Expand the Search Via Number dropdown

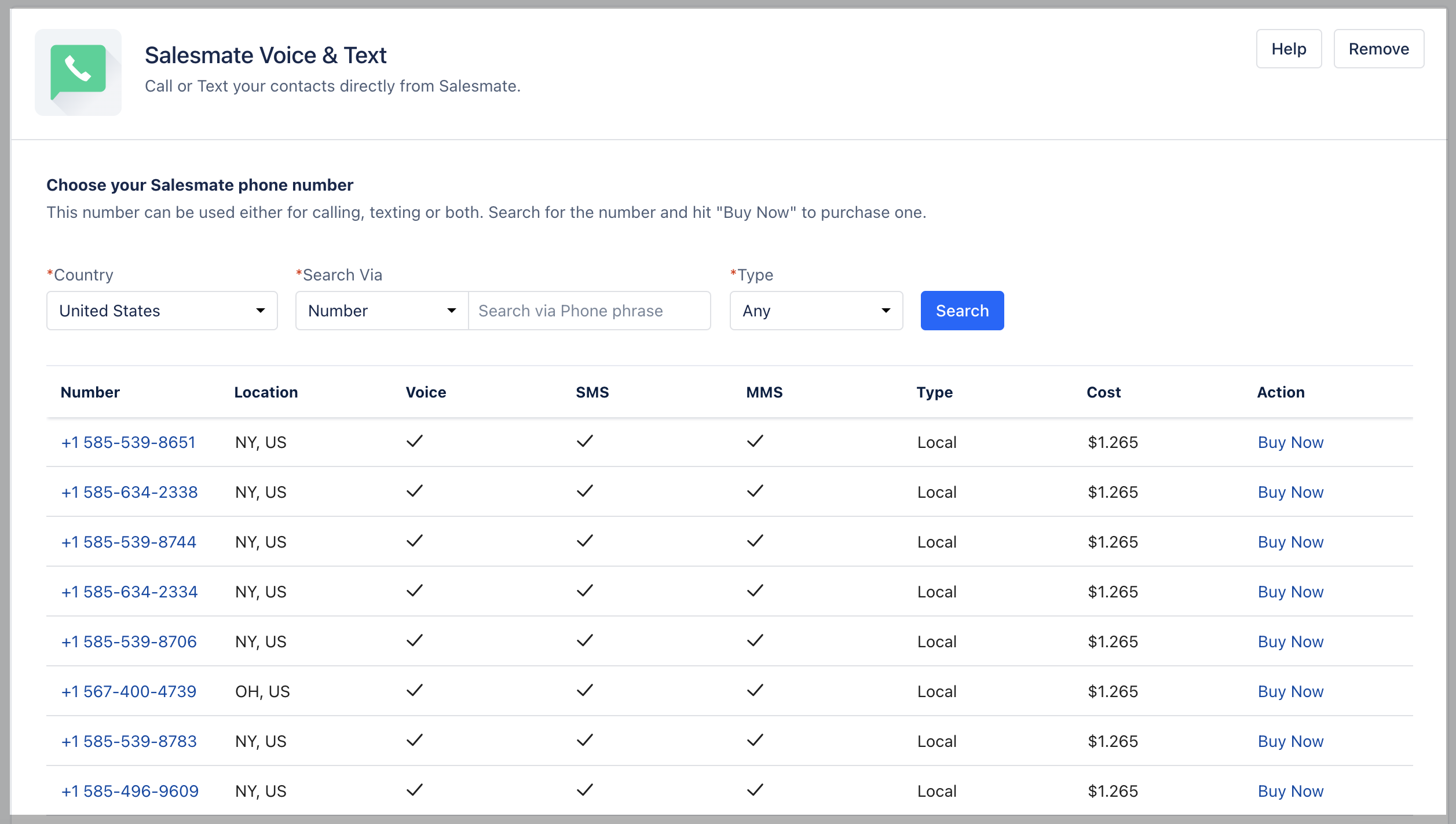click(x=381, y=311)
